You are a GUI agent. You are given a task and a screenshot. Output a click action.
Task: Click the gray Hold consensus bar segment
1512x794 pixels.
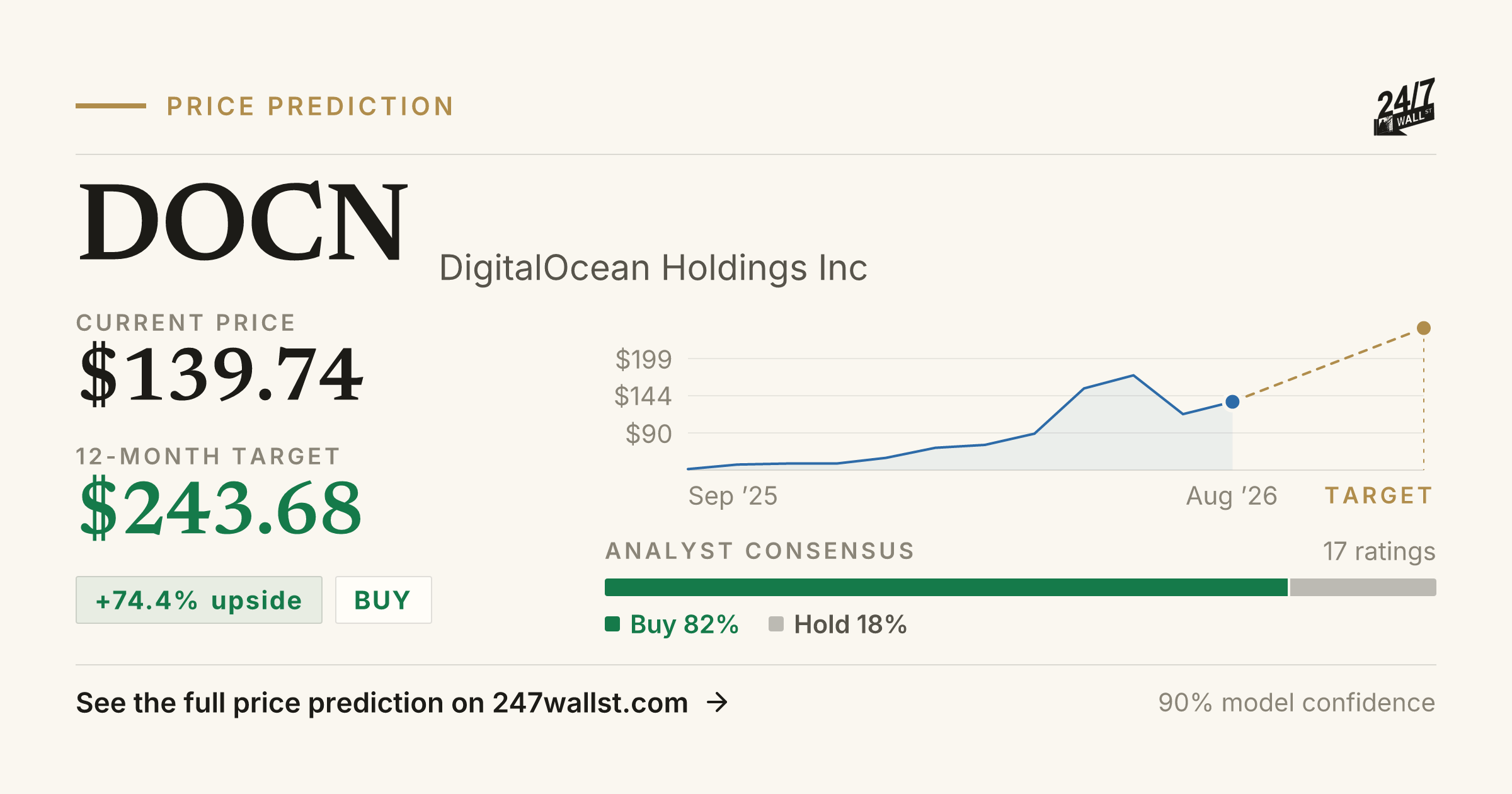coord(1363,587)
